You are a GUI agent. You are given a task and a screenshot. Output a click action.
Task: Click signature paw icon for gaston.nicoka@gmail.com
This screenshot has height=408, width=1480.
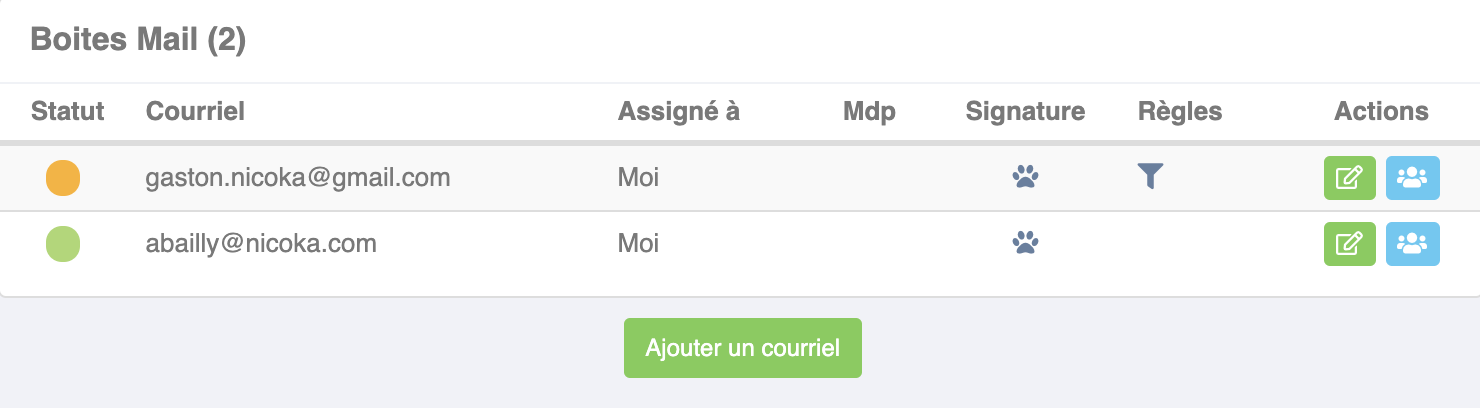tap(1025, 178)
